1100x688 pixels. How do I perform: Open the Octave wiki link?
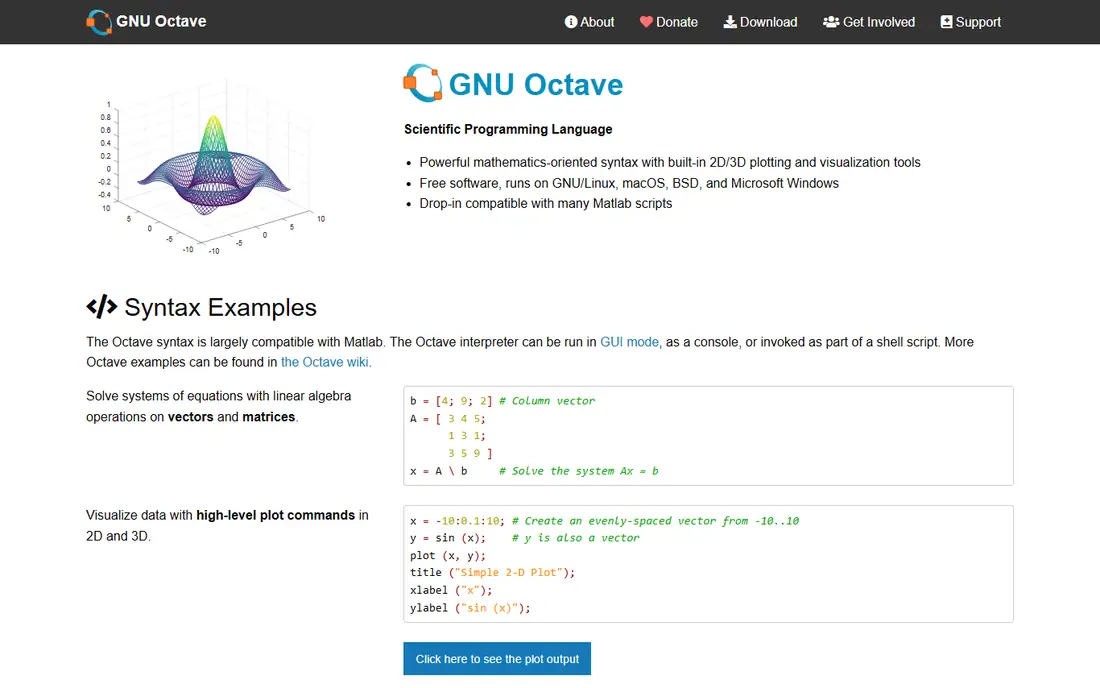click(324, 362)
